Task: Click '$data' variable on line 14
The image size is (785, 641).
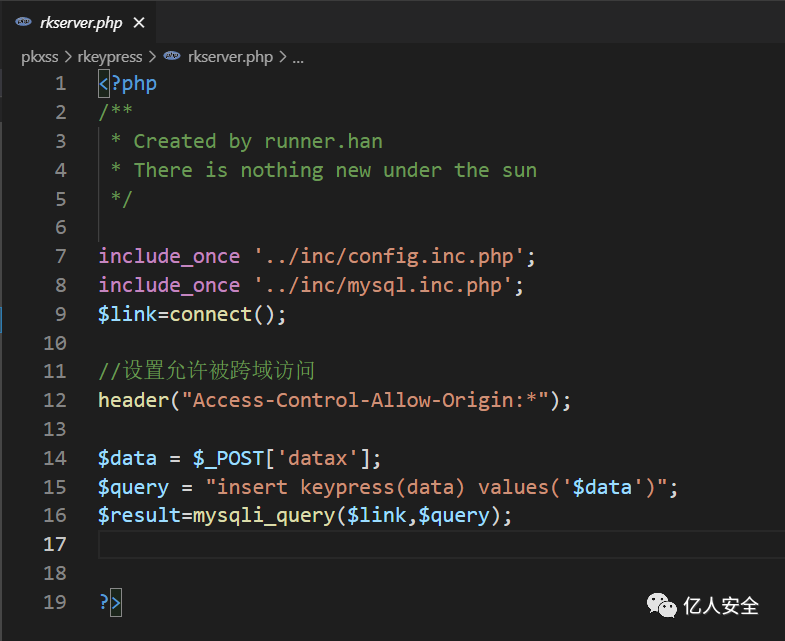Action: tap(128, 459)
